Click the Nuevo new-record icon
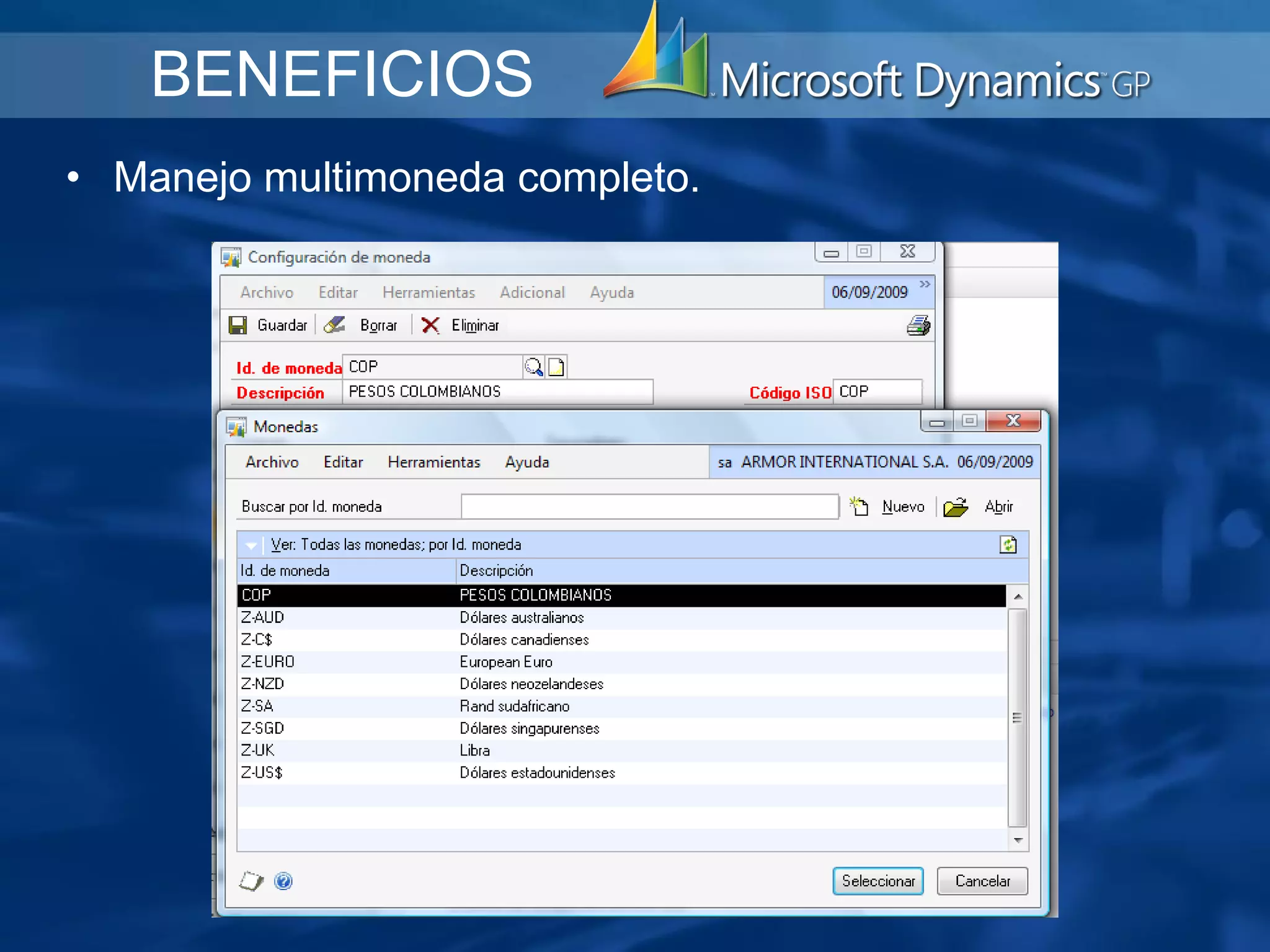 coord(859,506)
